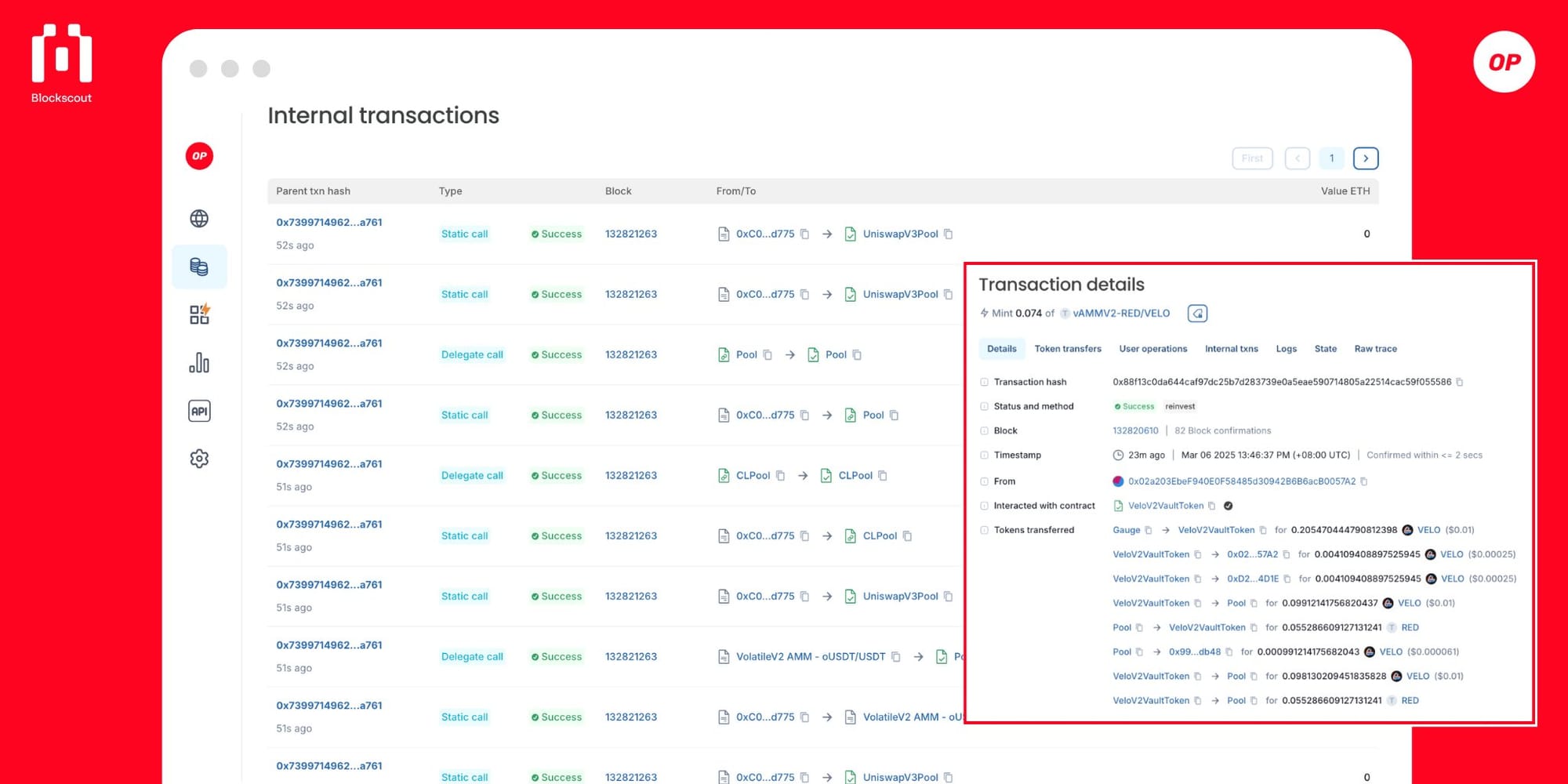
Task: Open the User operations tab
Action: (x=1153, y=349)
